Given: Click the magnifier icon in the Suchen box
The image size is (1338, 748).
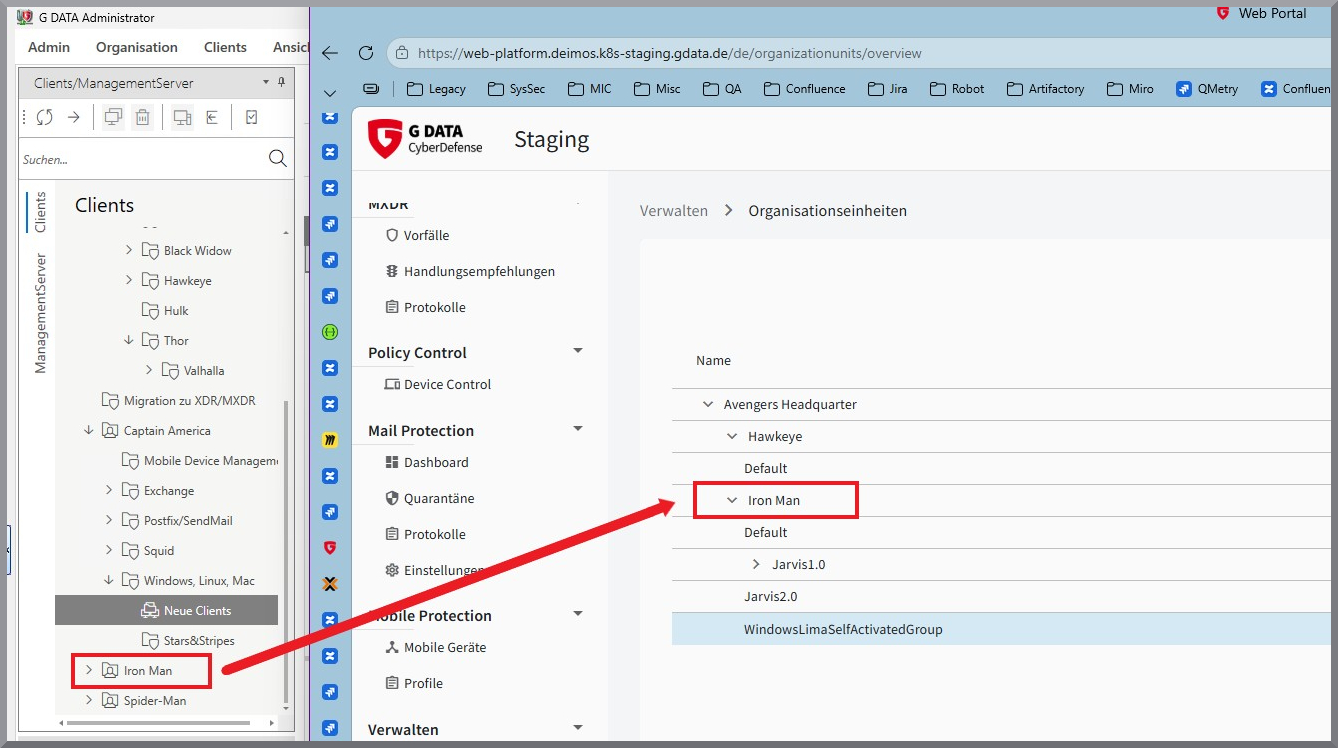Looking at the screenshot, I should (x=277, y=159).
